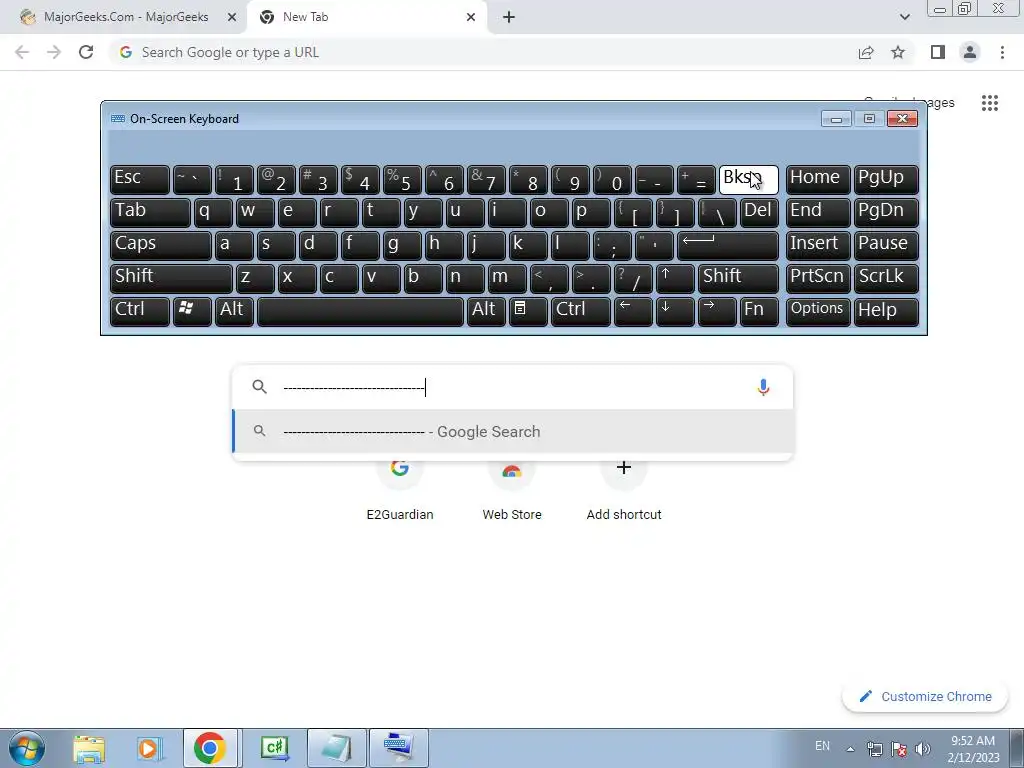This screenshot has height=768, width=1024.
Task: Click the PgUp key
Action: (x=886, y=179)
